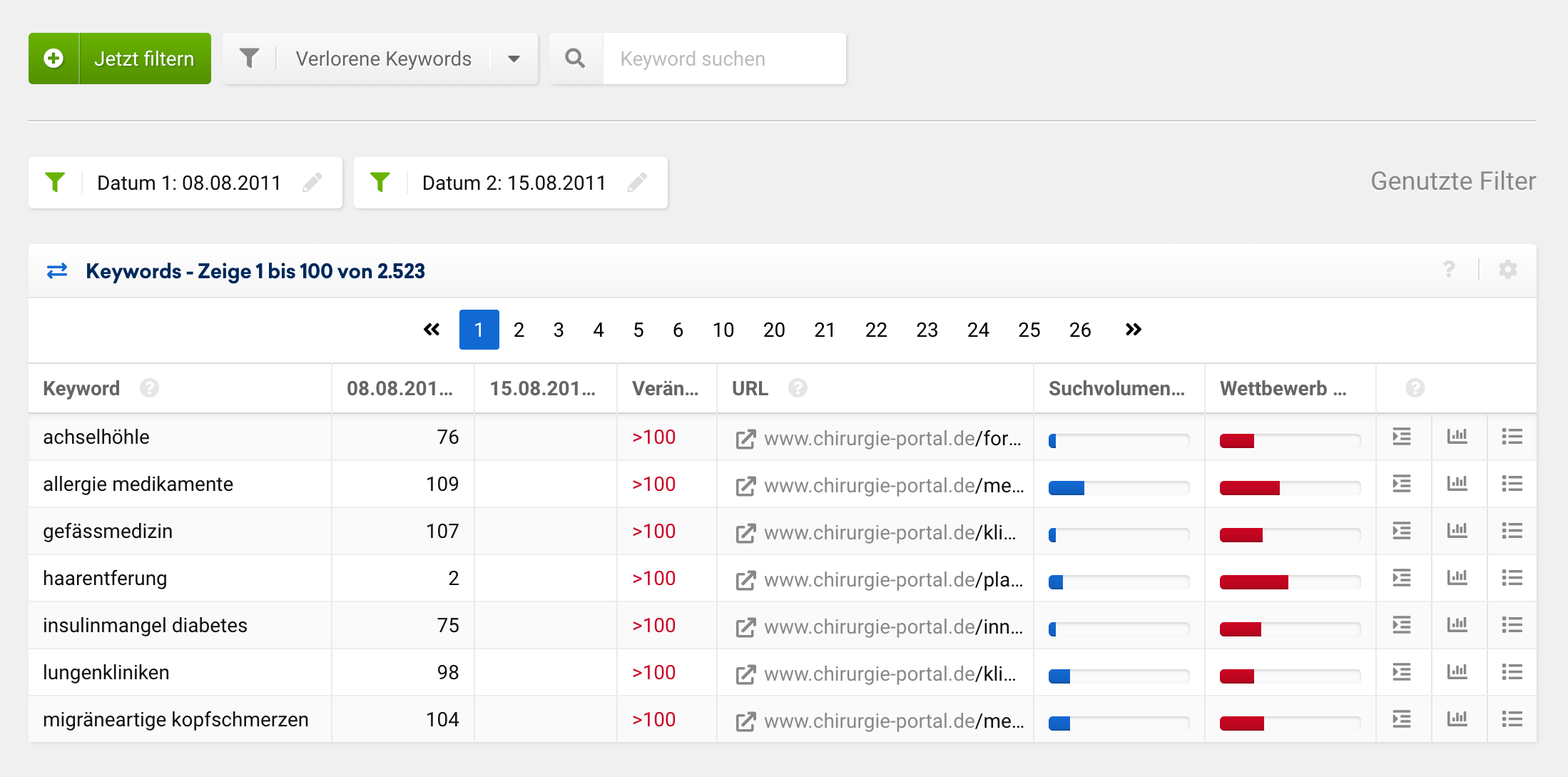Go to first page with double left arrows
Screen dimensions: 1568x777
(x=432, y=330)
